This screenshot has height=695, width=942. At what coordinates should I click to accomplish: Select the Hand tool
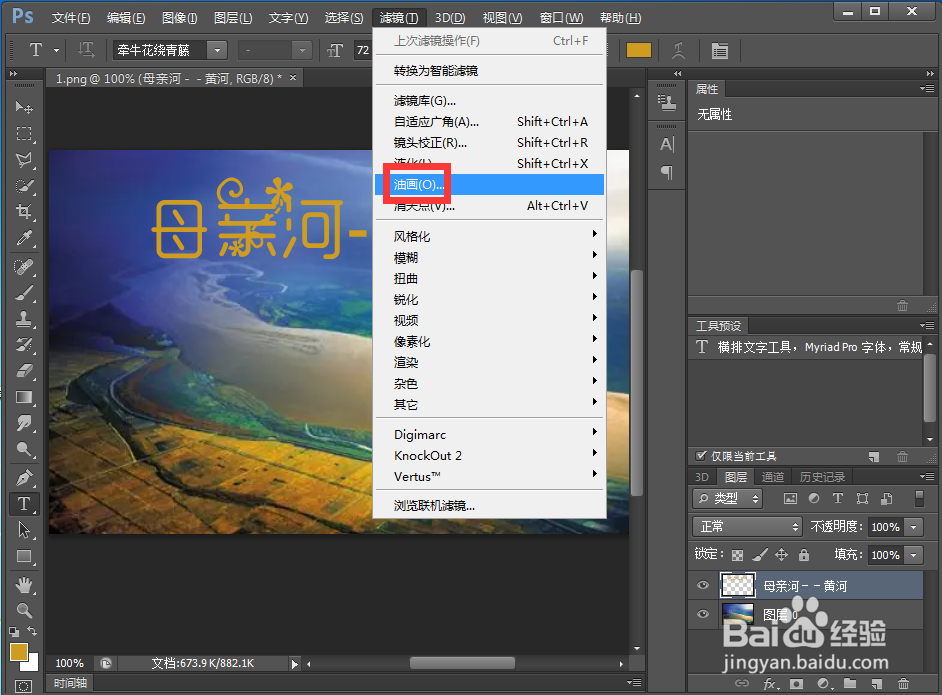pos(24,584)
